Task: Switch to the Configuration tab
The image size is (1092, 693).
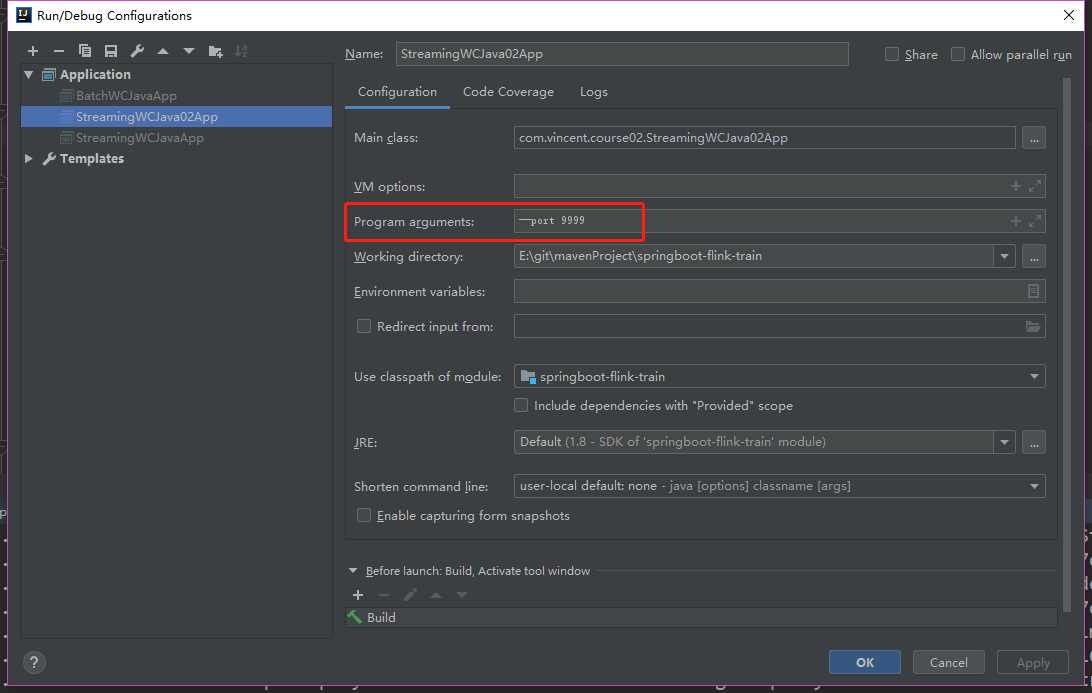Action: click(x=397, y=92)
